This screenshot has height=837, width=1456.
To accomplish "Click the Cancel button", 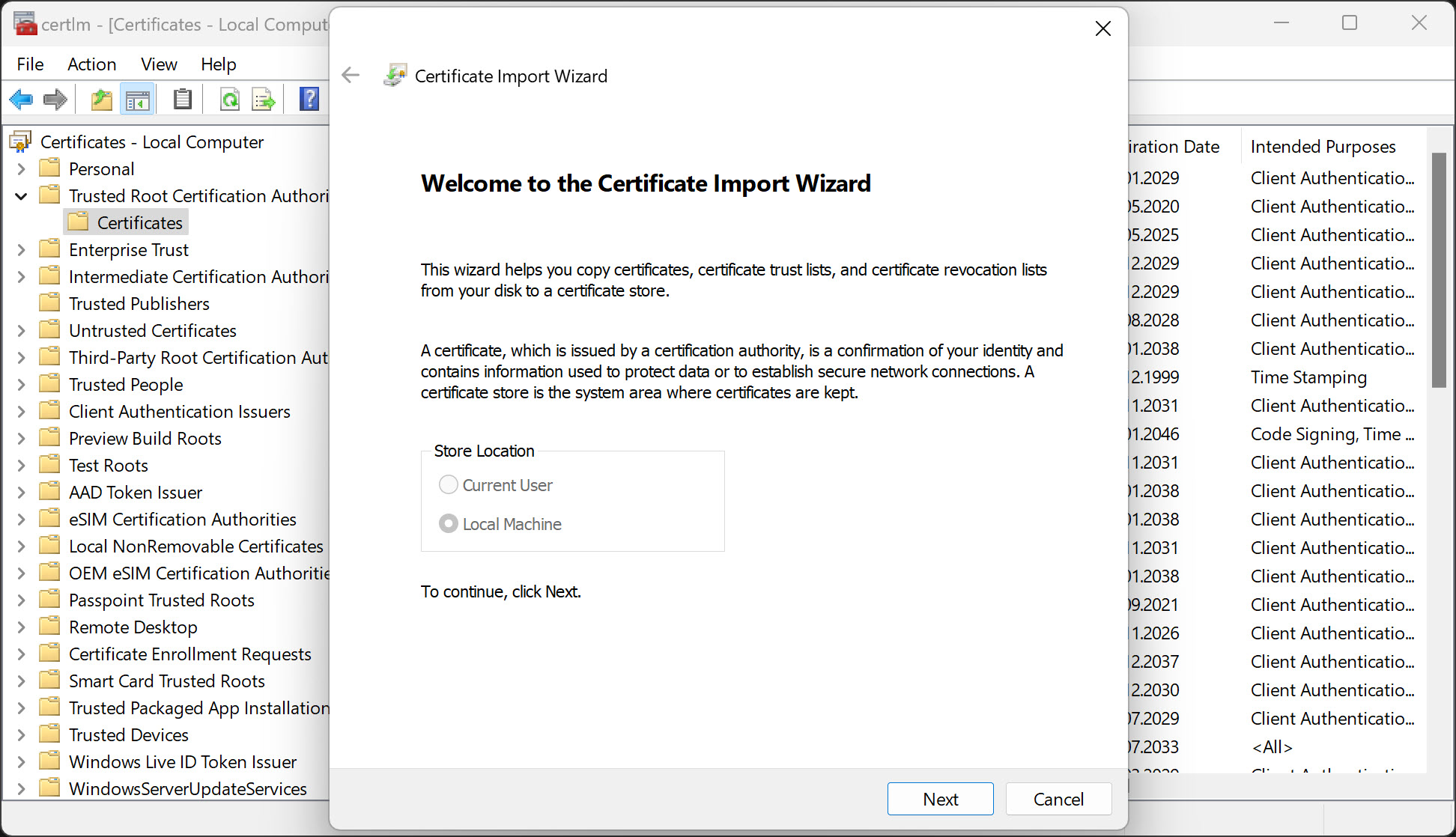I will click(1058, 799).
